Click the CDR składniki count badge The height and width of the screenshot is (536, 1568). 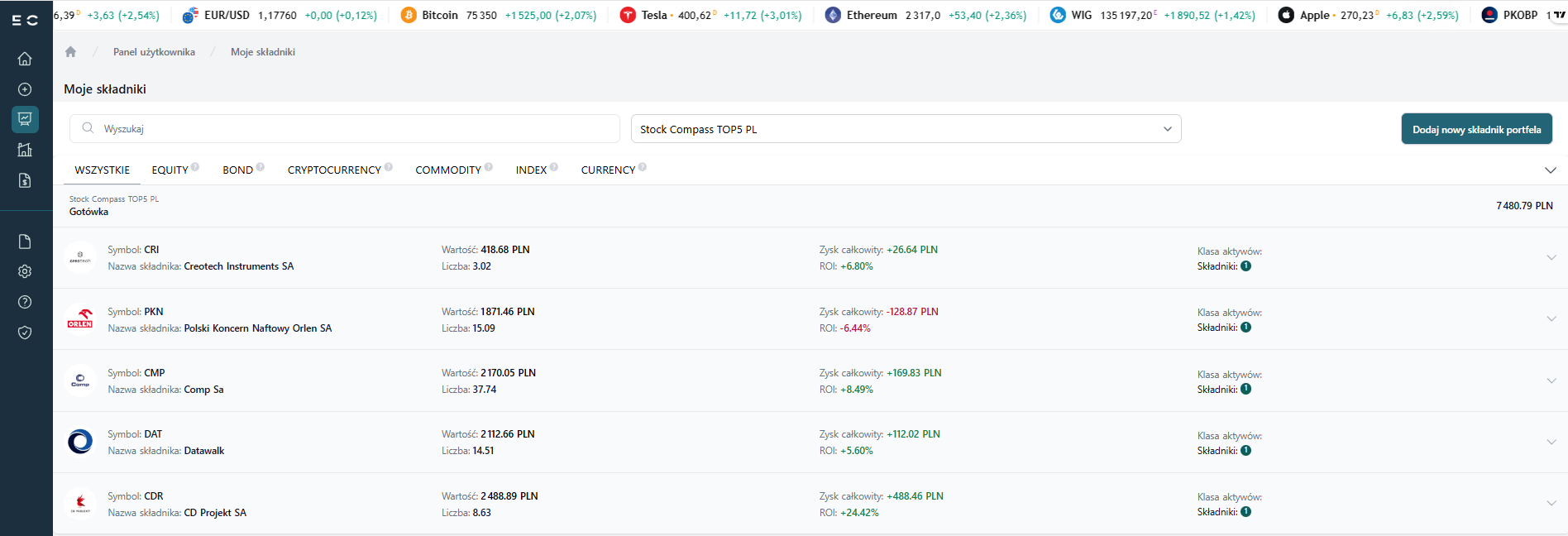click(1245, 512)
